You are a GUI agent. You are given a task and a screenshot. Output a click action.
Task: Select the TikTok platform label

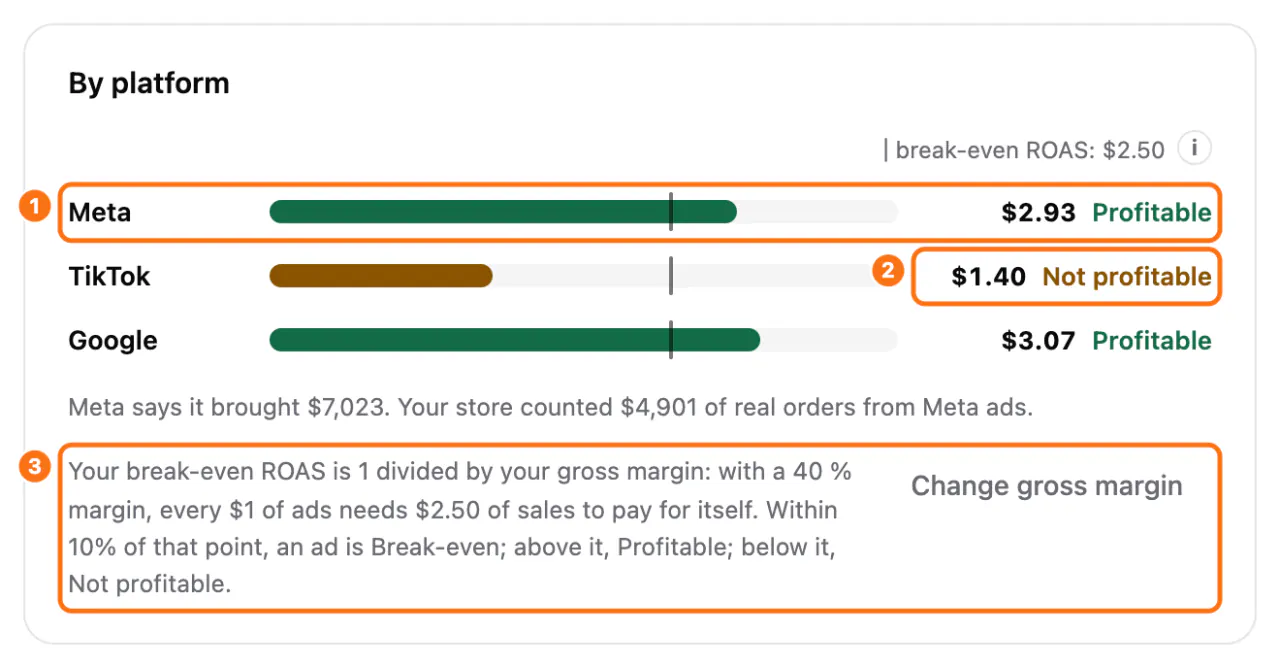109,276
